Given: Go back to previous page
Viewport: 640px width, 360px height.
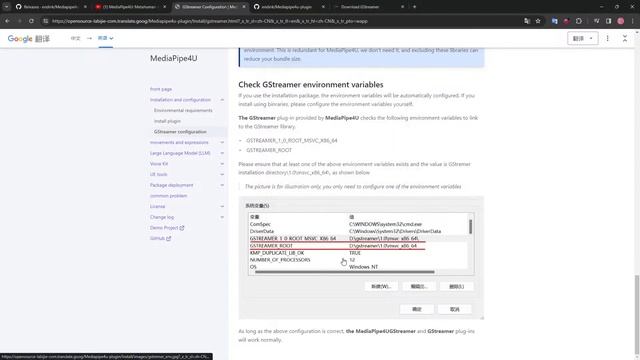Looking at the screenshot, I should point(7,21).
